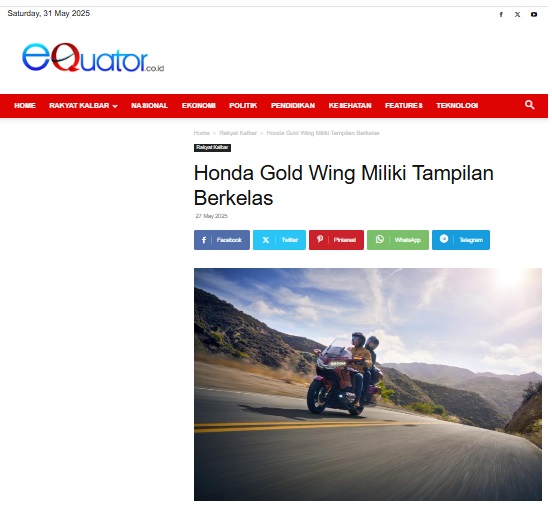Open the Facebook icon in top bar
The image size is (552, 514).
tap(501, 14)
